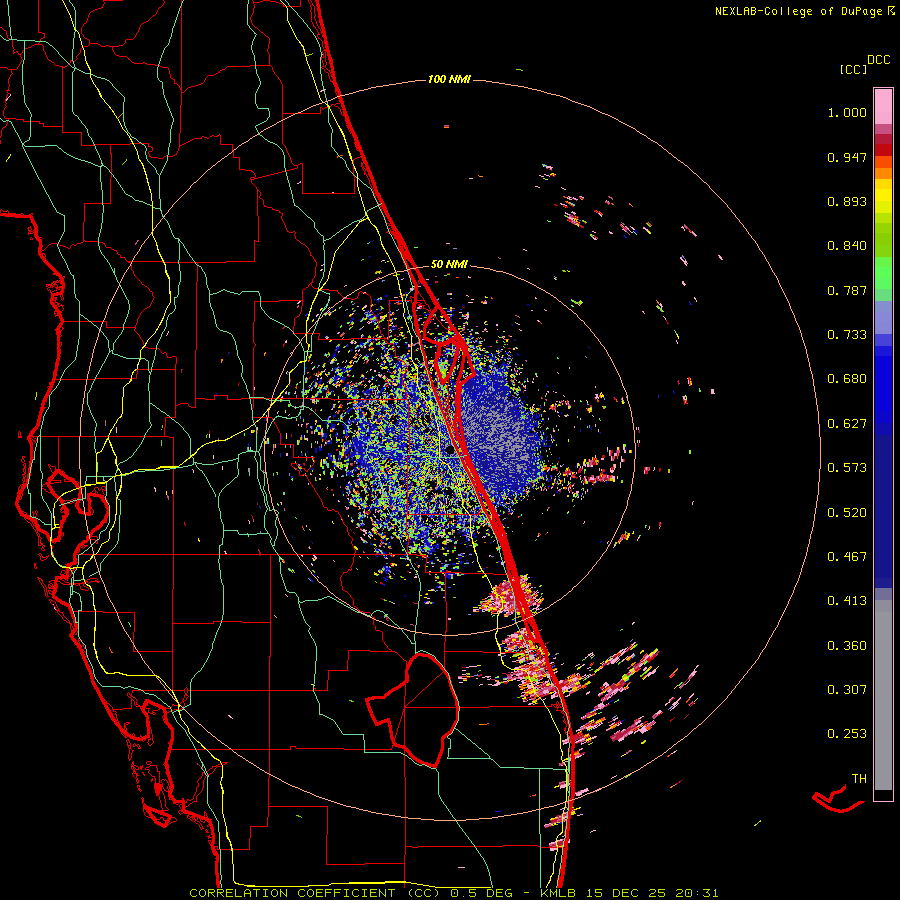Pick the orange swatch on the color bar
This screenshot has width=900, height=900.
coord(883,173)
